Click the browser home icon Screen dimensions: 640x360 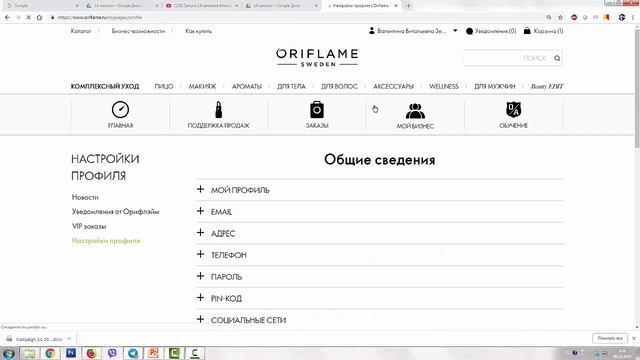(x=39, y=18)
